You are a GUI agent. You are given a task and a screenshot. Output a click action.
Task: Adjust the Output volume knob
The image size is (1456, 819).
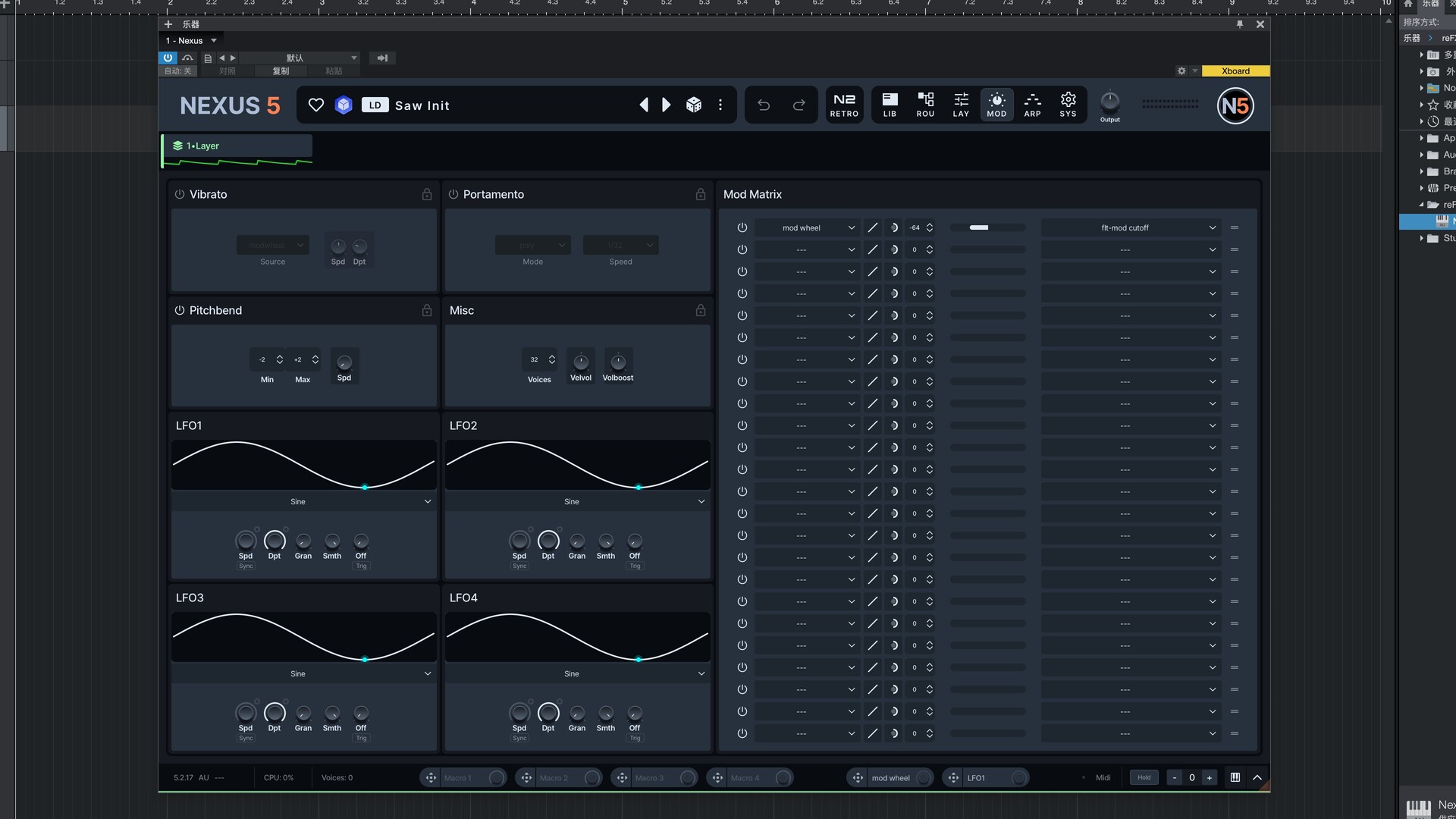1109,101
